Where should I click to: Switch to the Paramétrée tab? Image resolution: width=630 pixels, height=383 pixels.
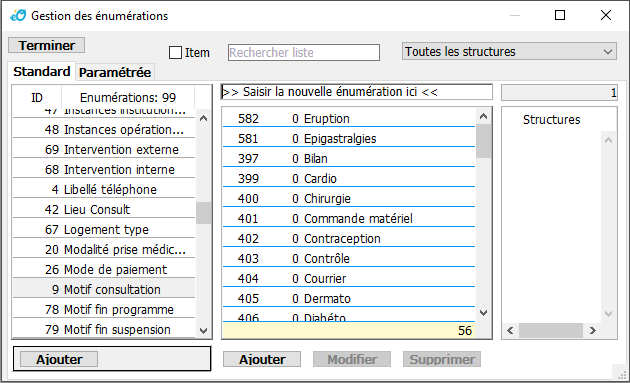[115, 72]
